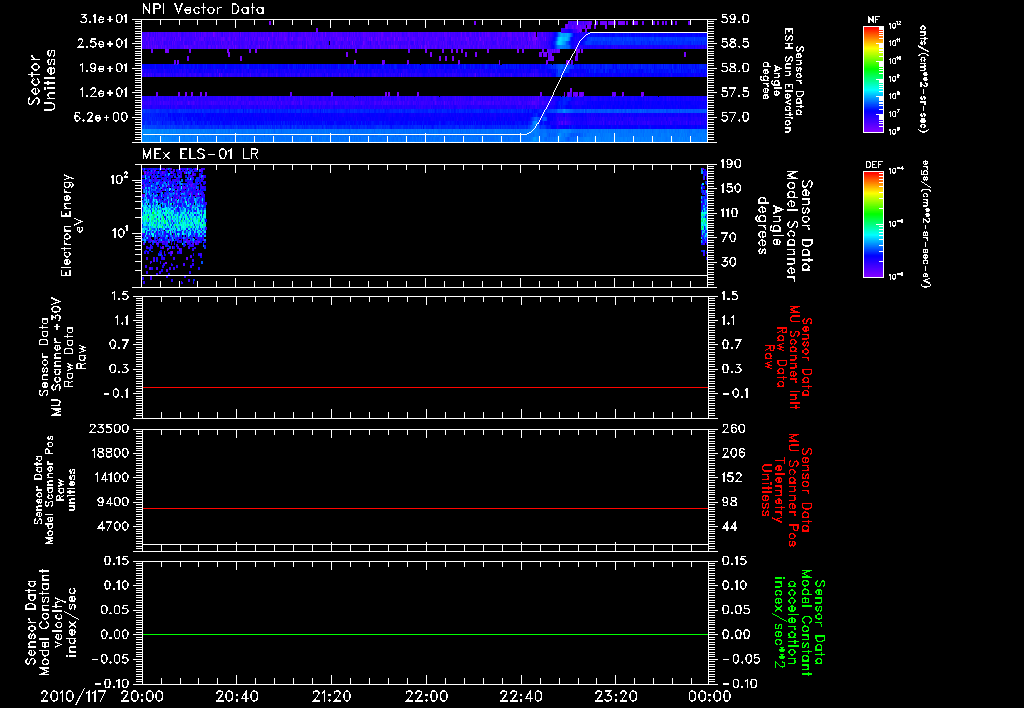Click the 'NF' colorbar label
The width and height of the screenshot is (1024, 708).
point(873,20)
